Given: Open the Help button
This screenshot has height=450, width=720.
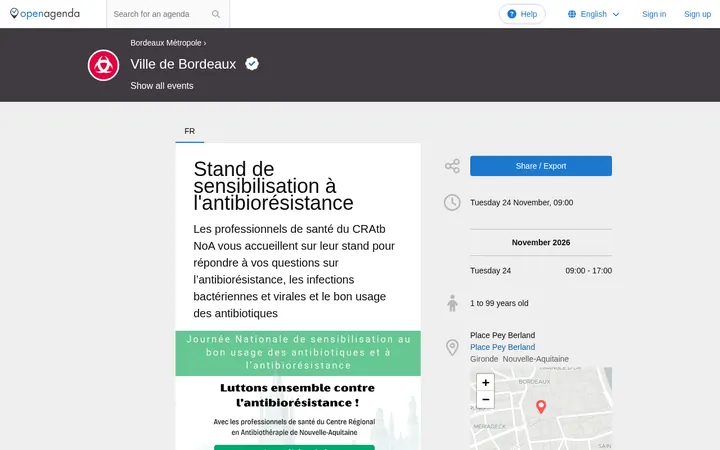Looking at the screenshot, I should click(x=522, y=14).
